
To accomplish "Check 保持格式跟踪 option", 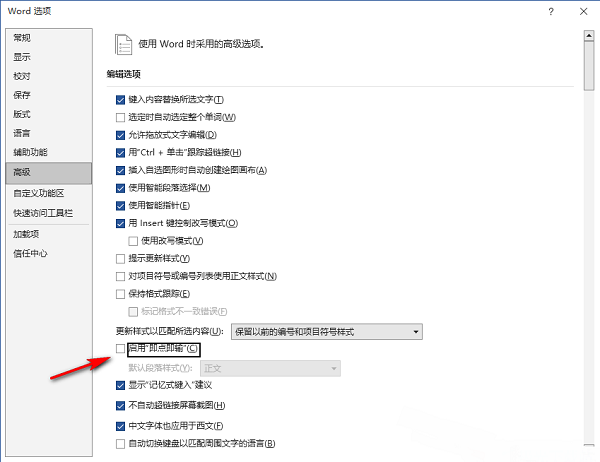I will pos(121,294).
